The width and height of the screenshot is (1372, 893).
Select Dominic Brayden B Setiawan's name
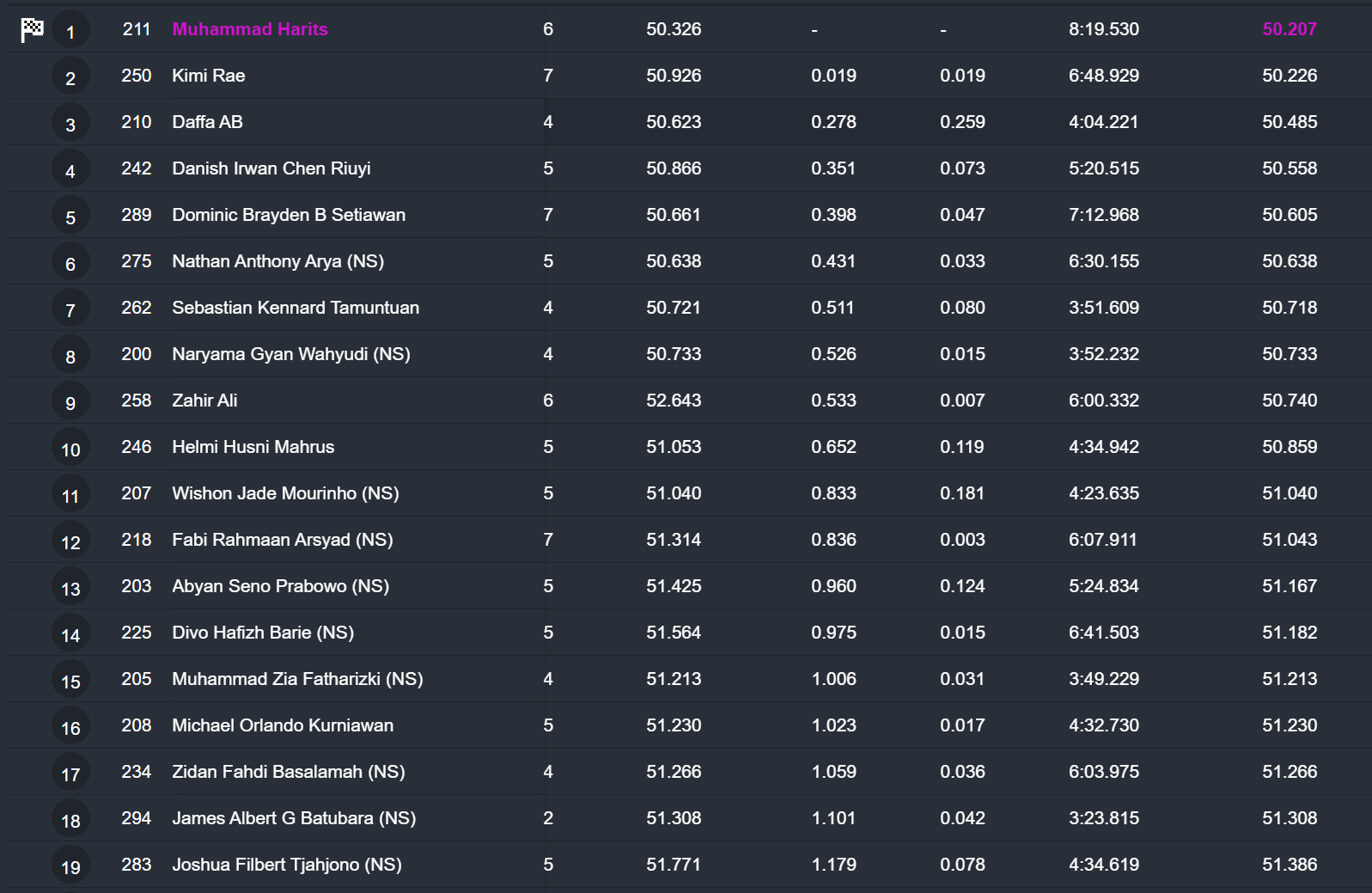[x=288, y=215]
